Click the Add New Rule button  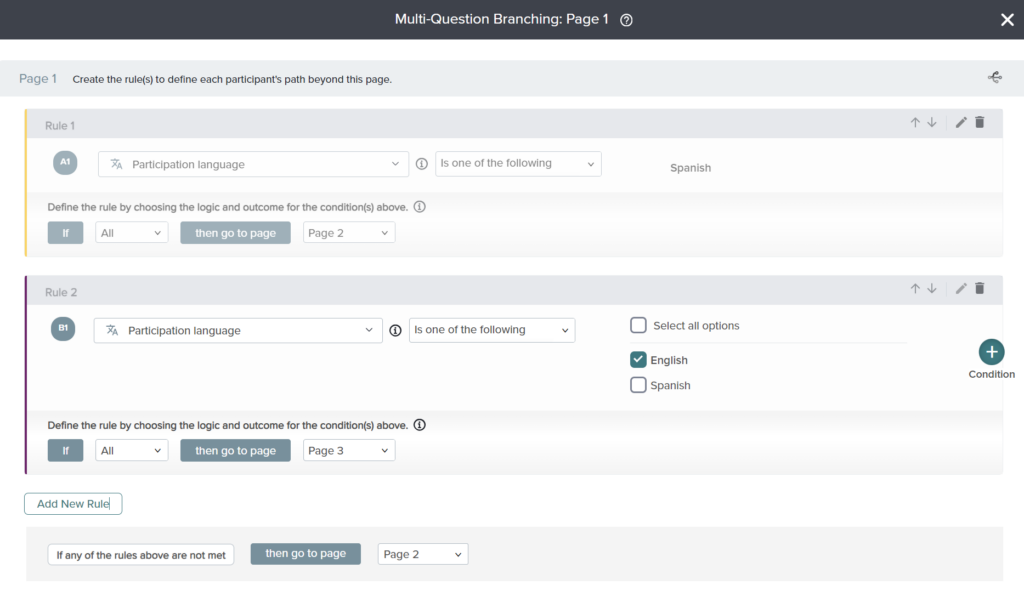[73, 504]
